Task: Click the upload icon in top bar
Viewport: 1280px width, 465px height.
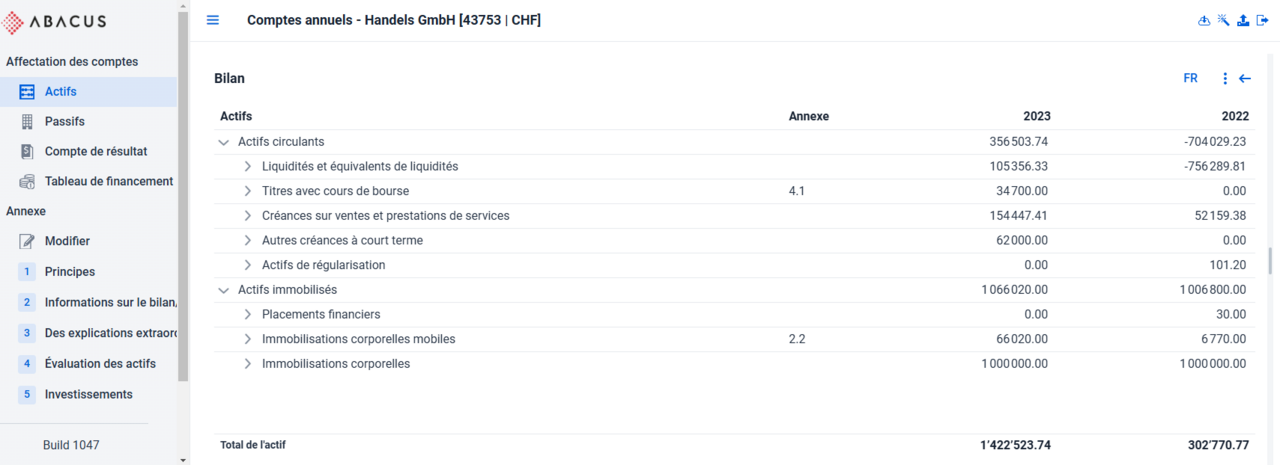Action: click(x=1243, y=20)
